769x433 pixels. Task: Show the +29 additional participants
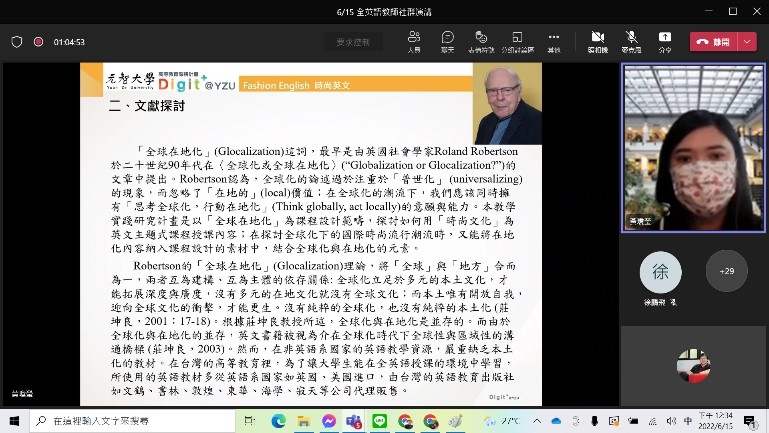pyautogui.click(x=726, y=271)
